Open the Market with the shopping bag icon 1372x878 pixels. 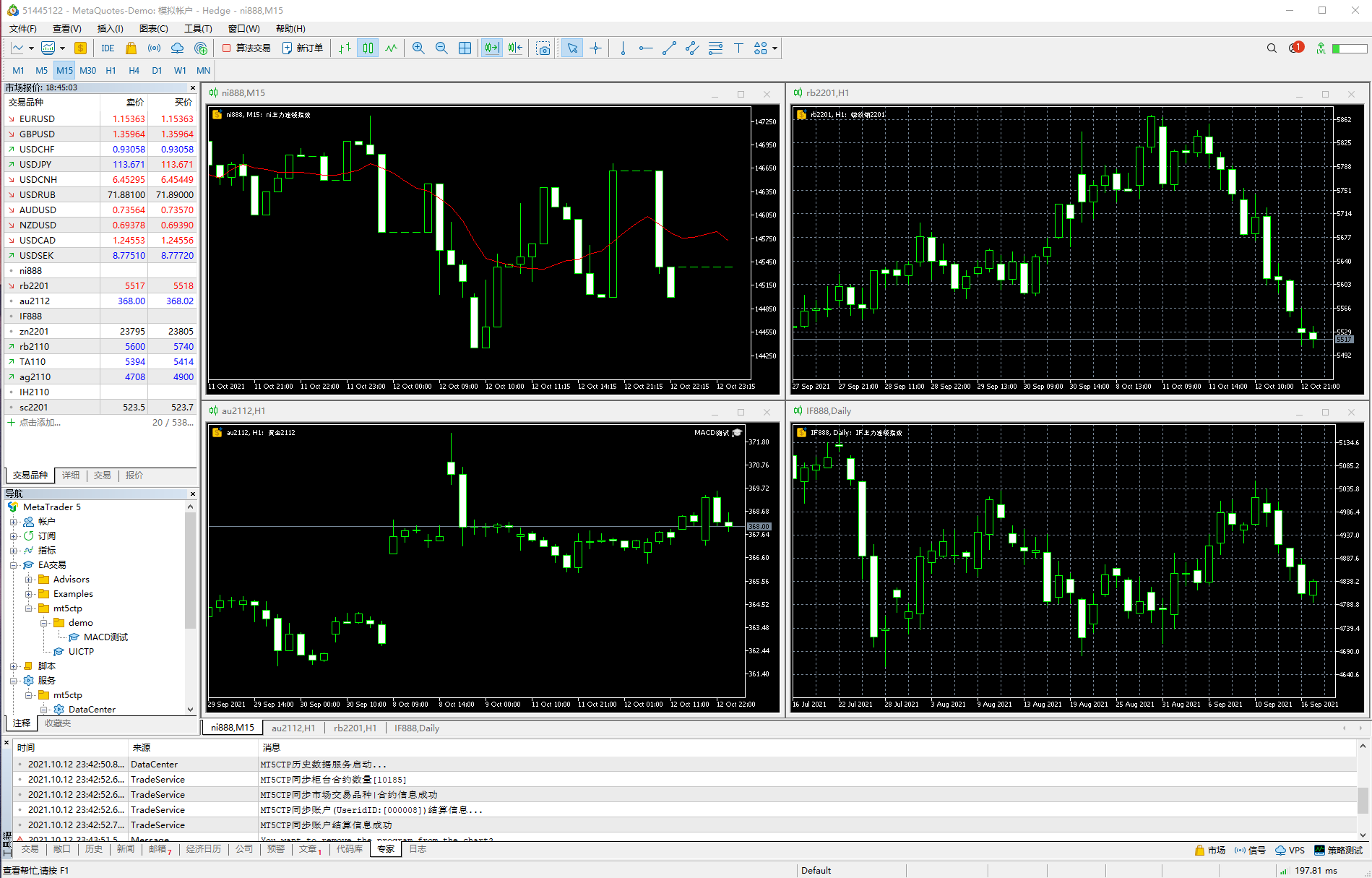pyautogui.click(x=131, y=48)
